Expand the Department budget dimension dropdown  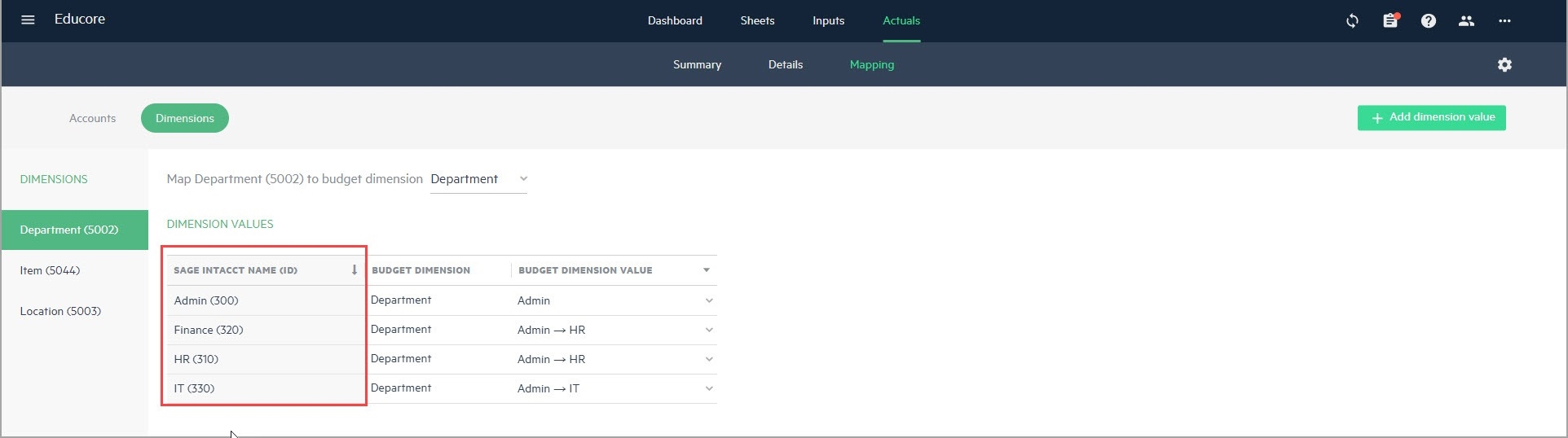pyautogui.click(x=479, y=179)
